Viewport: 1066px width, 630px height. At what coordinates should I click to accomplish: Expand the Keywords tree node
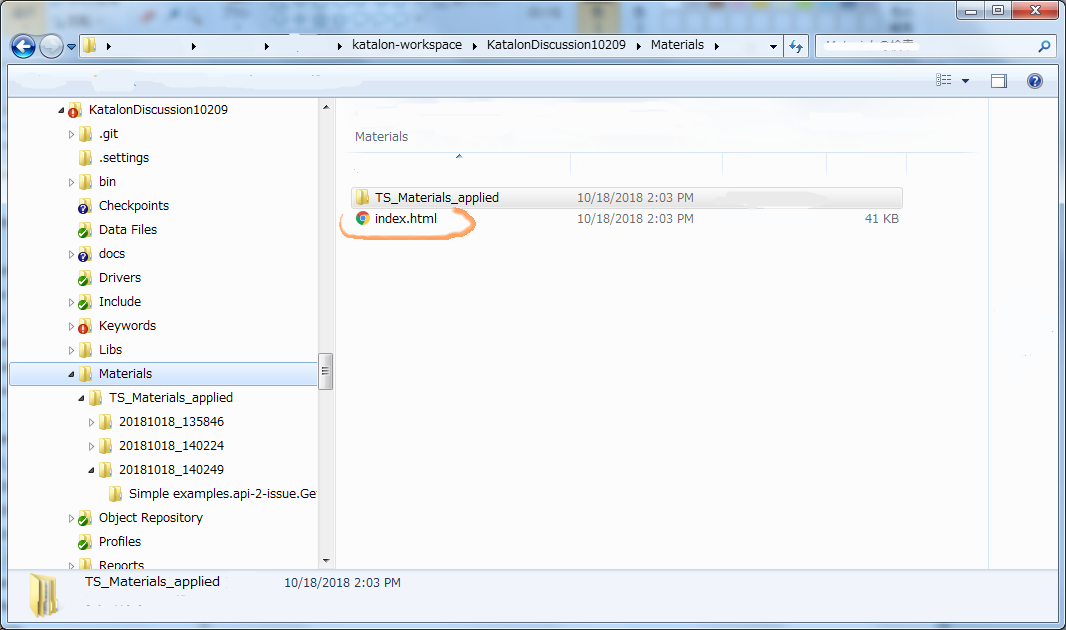point(71,326)
